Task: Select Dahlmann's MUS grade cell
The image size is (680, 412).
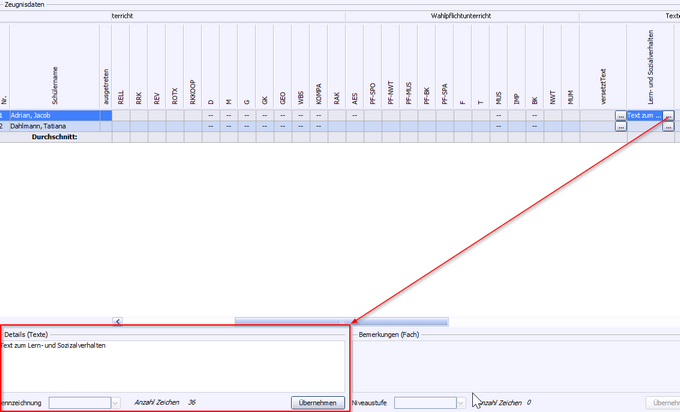Action: point(499,127)
